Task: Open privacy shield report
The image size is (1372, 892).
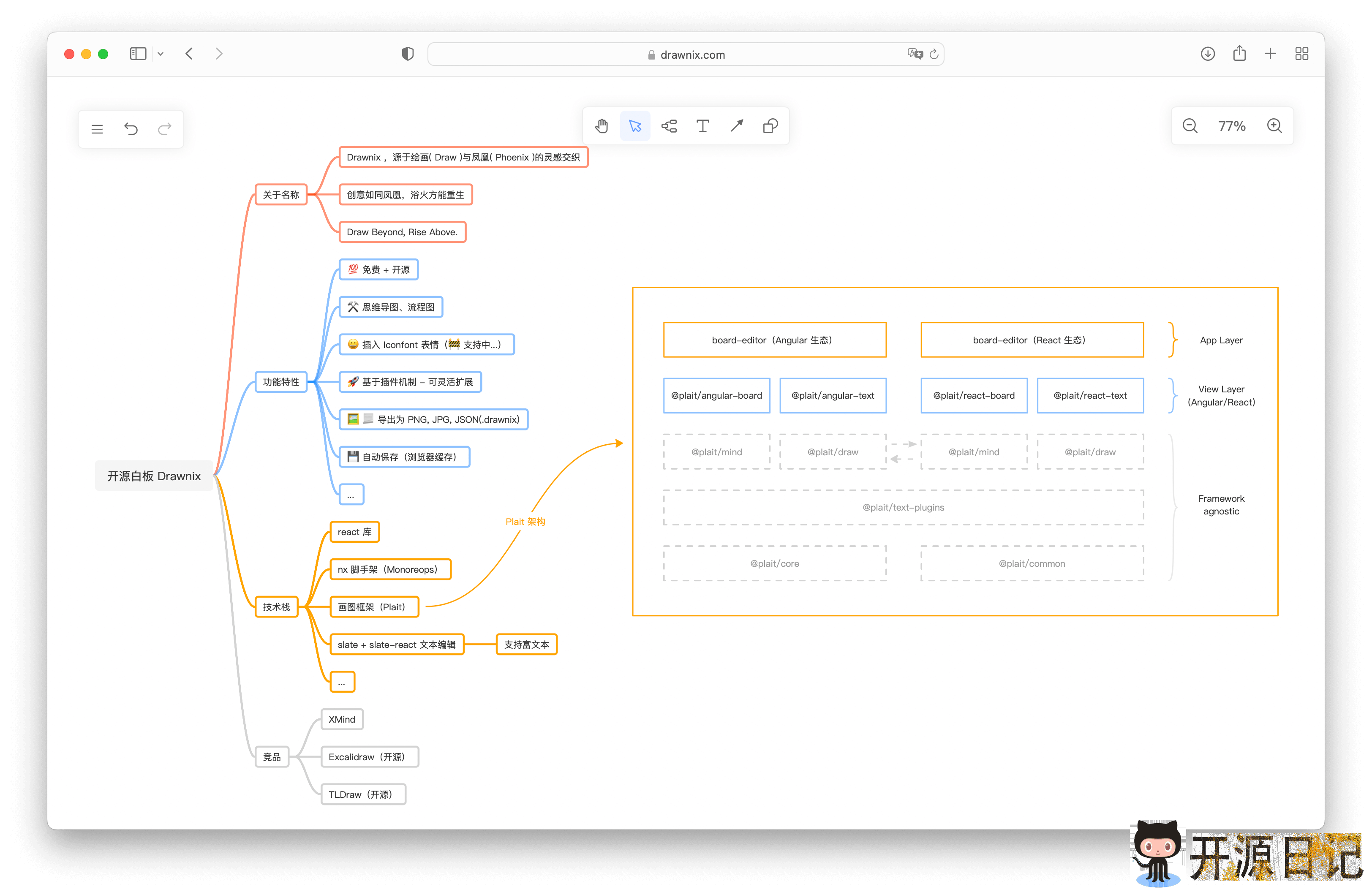Action: tap(408, 54)
